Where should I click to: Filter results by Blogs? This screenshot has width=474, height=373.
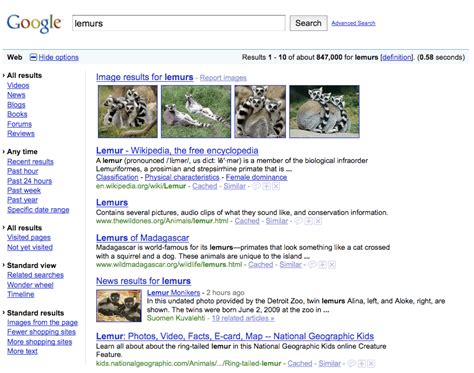(16, 105)
